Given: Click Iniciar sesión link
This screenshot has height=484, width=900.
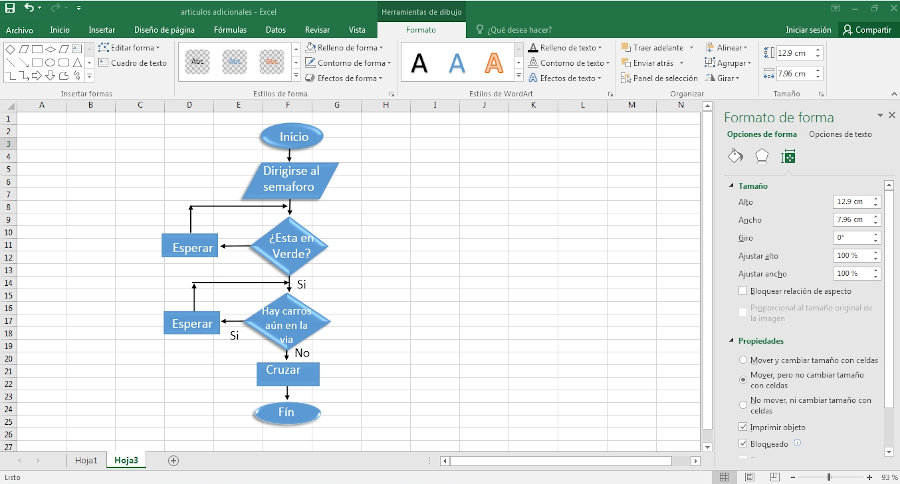Looking at the screenshot, I should tap(808, 30).
